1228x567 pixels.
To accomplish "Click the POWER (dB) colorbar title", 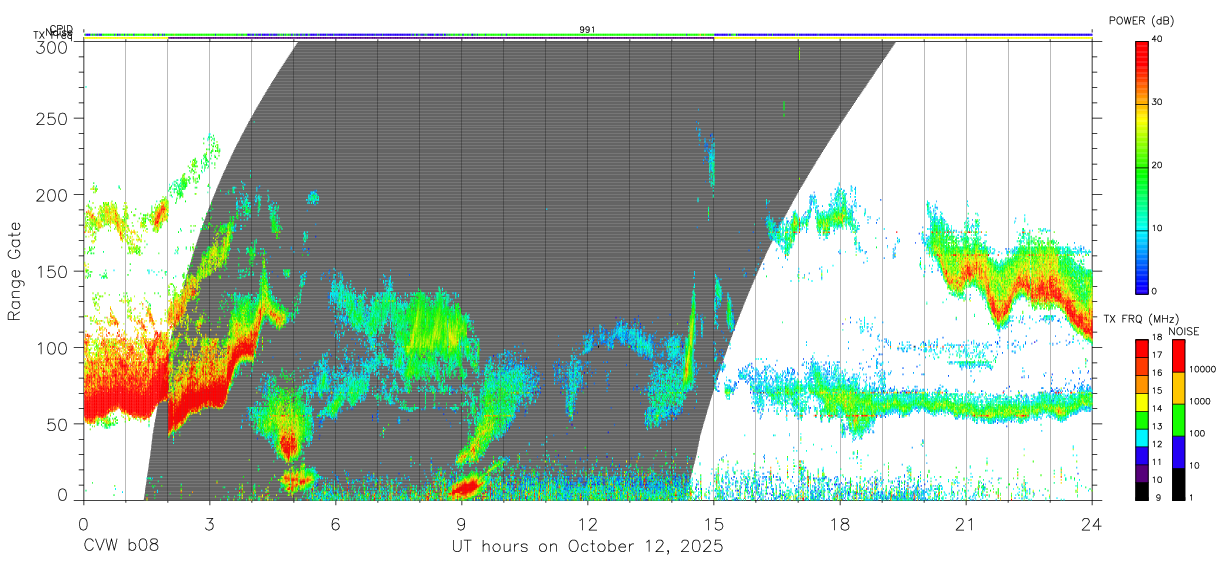I will 1142,20.
